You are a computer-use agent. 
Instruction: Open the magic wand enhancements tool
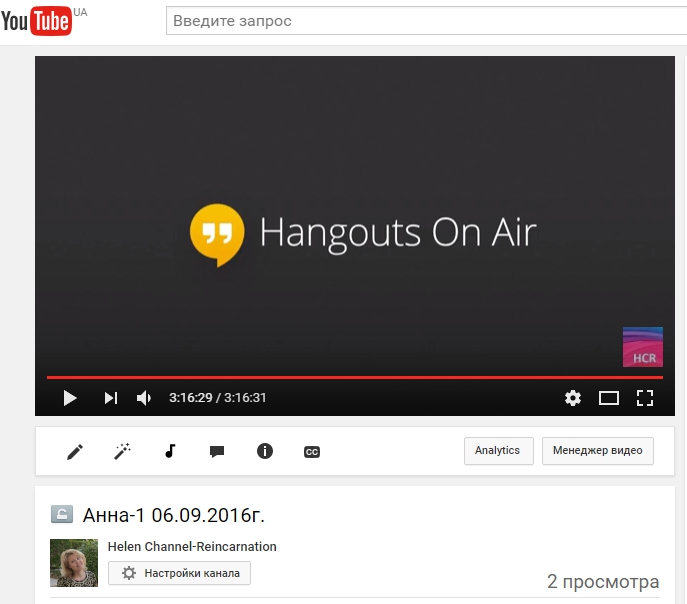[122, 452]
